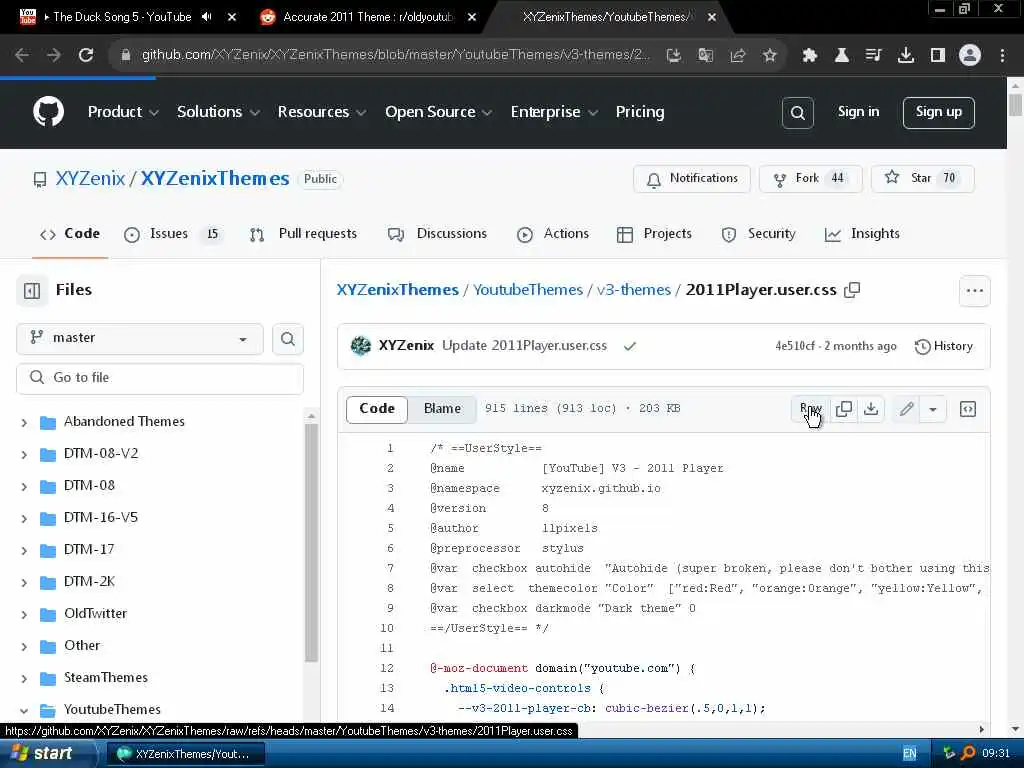Open the master branch selector
Screen dimensions: 1024x768
click(x=140, y=338)
